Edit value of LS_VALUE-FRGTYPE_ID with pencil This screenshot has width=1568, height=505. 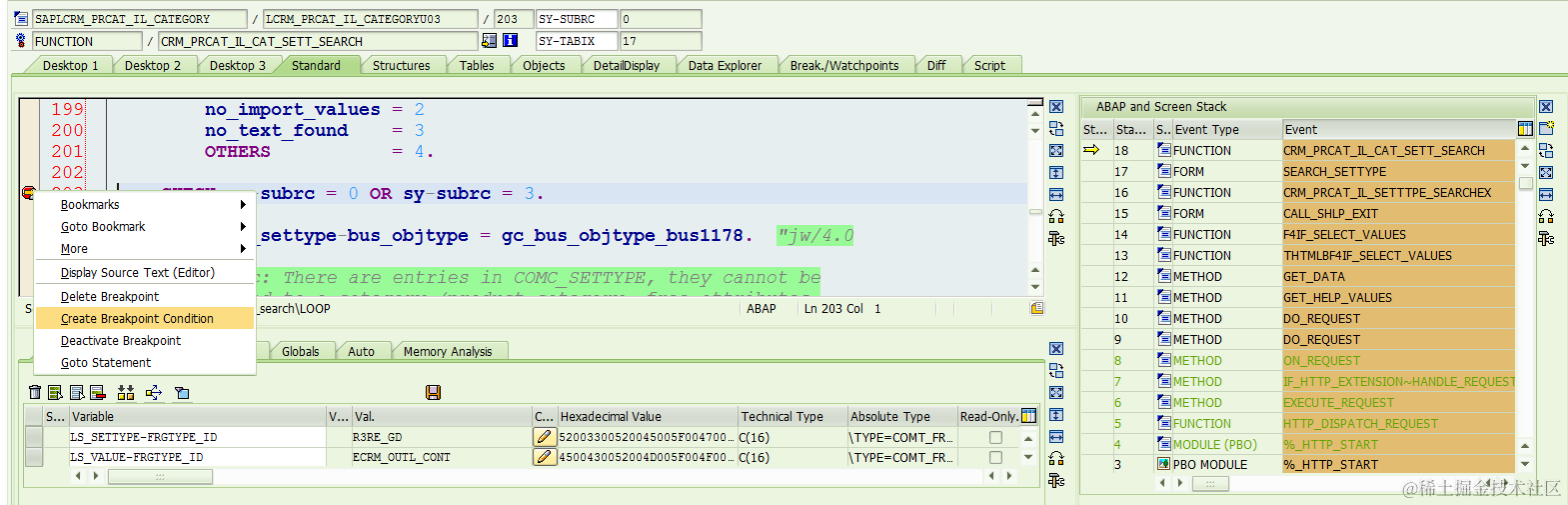point(544,457)
